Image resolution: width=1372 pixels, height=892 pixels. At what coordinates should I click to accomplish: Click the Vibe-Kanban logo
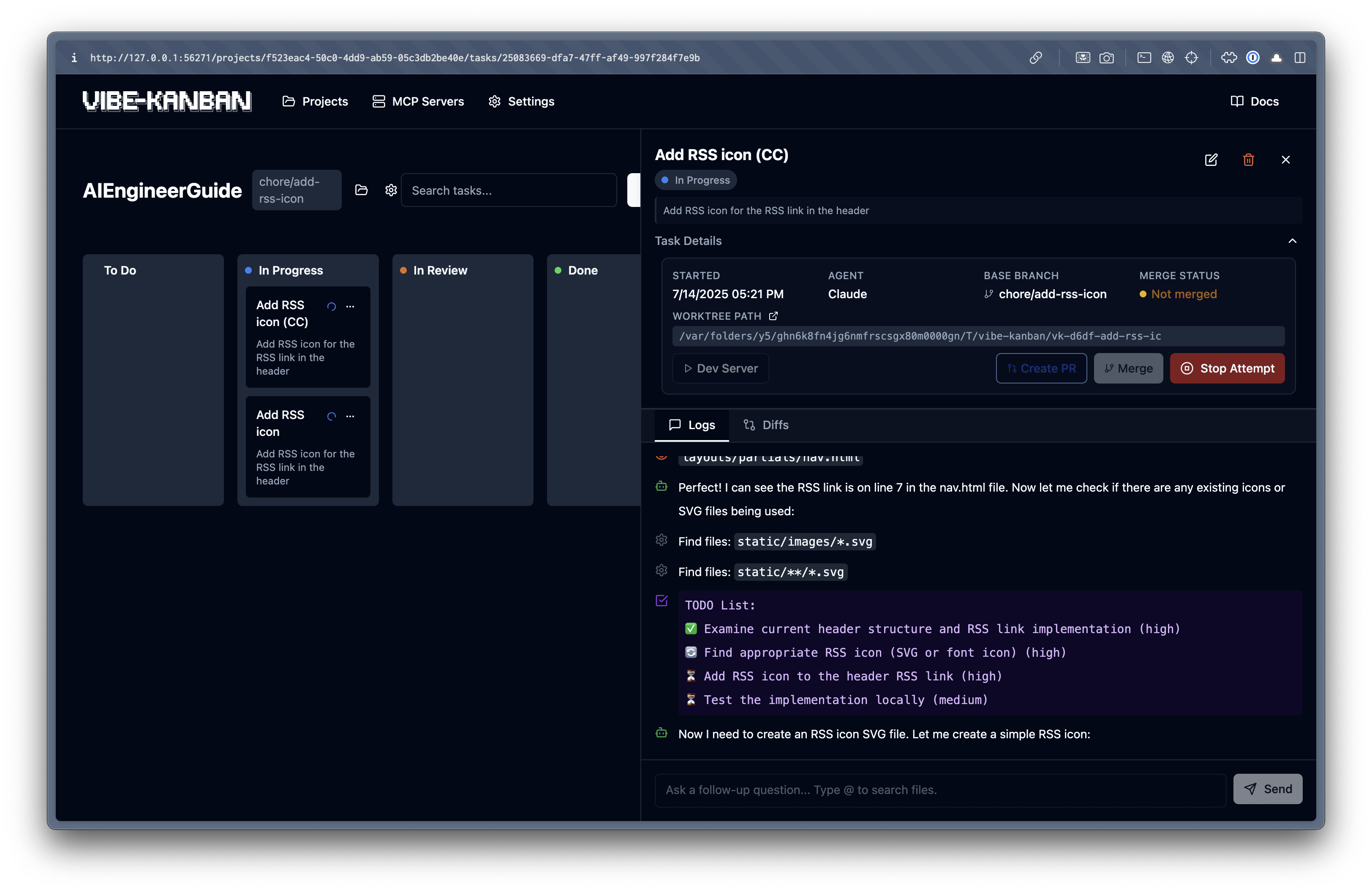point(166,101)
